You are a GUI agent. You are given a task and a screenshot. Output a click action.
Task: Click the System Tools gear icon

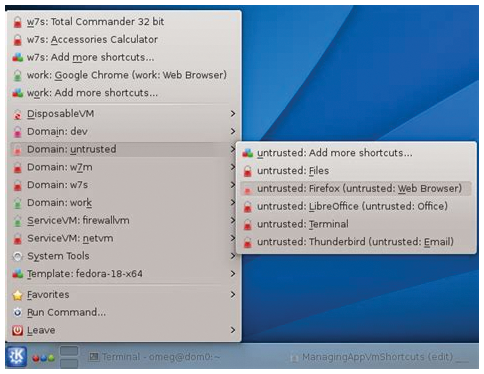17,256
